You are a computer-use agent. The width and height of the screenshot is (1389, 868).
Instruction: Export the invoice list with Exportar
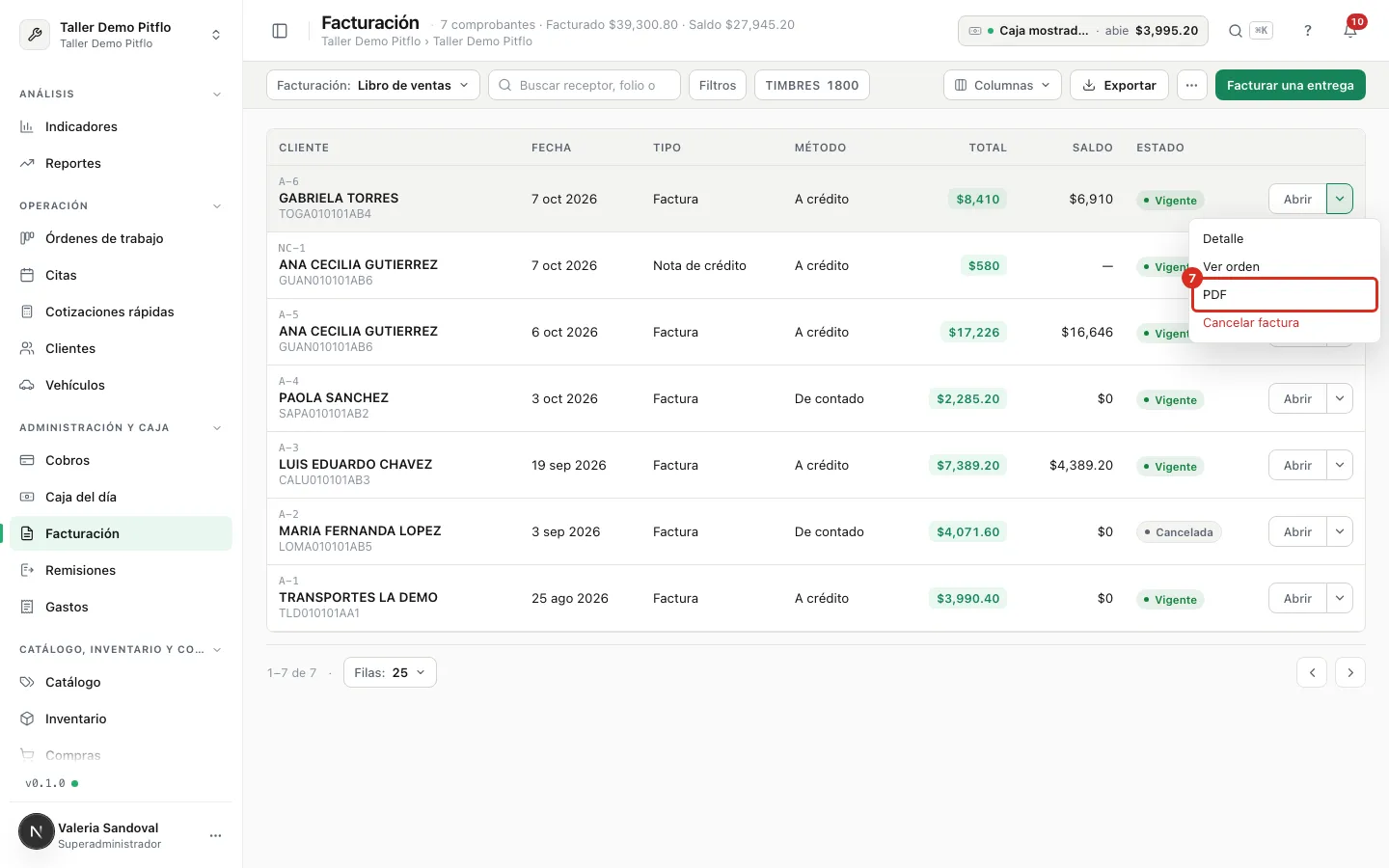tap(1120, 85)
